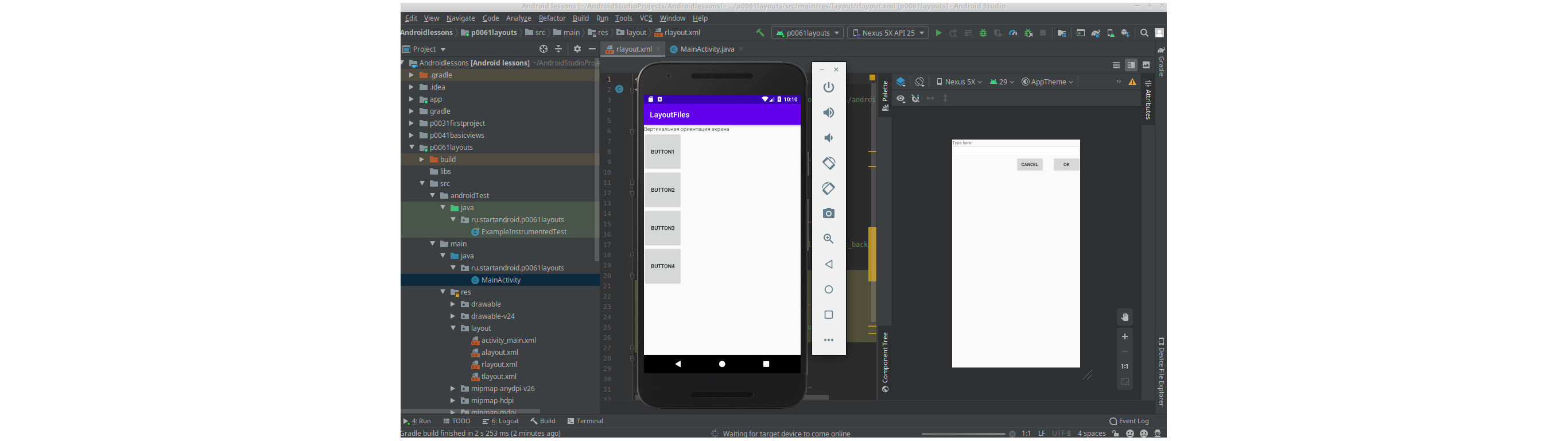The image size is (1568, 441).
Task: Open the Refactor menu
Action: (x=552, y=18)
